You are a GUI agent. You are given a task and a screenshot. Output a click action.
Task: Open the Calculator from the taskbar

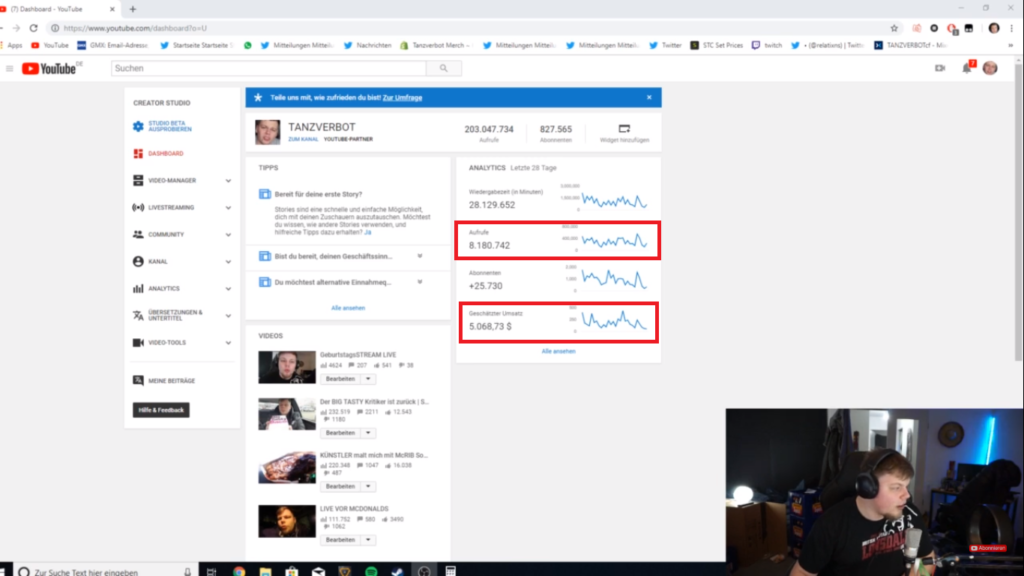point(451,571)
